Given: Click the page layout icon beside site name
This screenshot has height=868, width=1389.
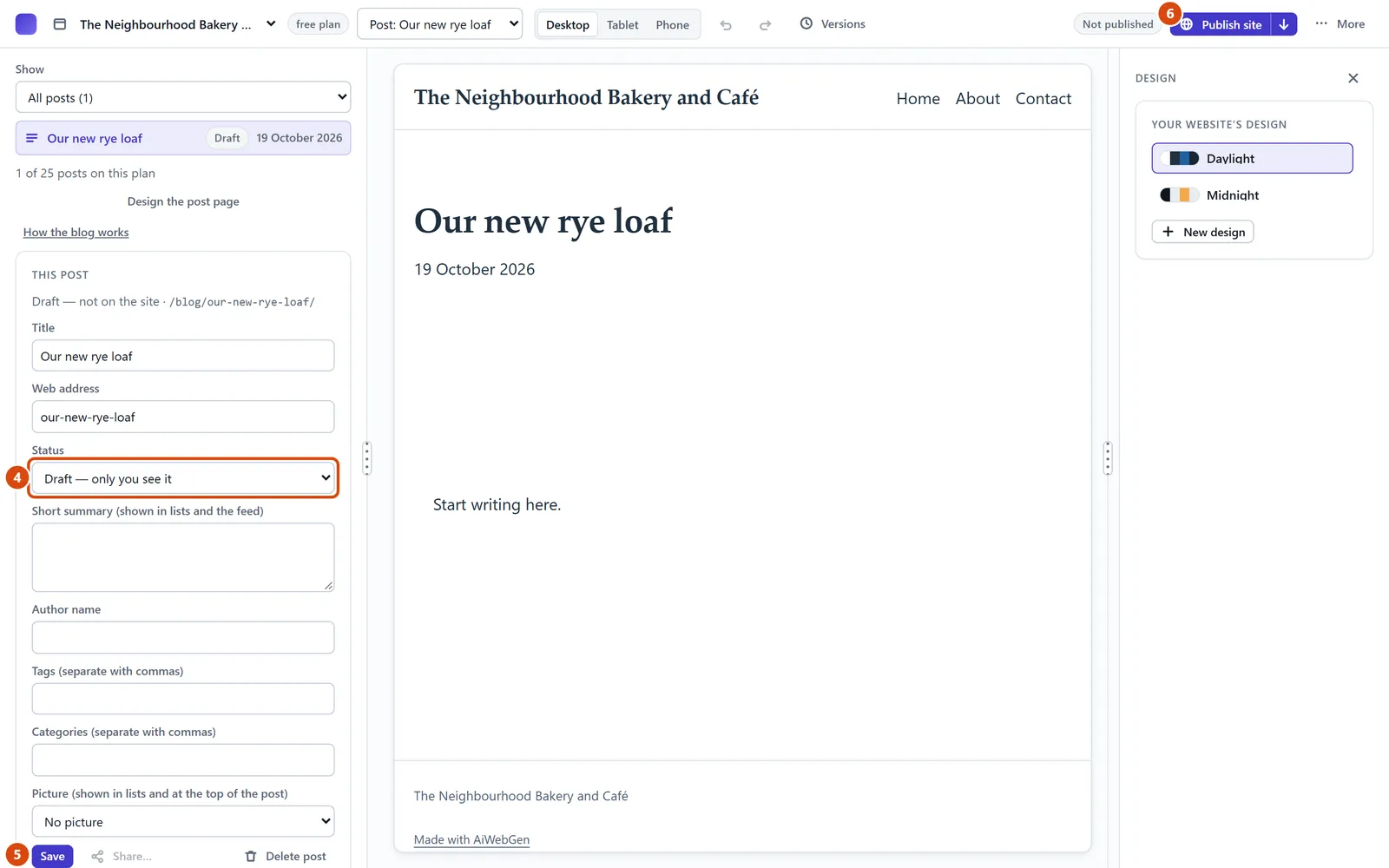Looking at the screenshot, I should [60, 24].
